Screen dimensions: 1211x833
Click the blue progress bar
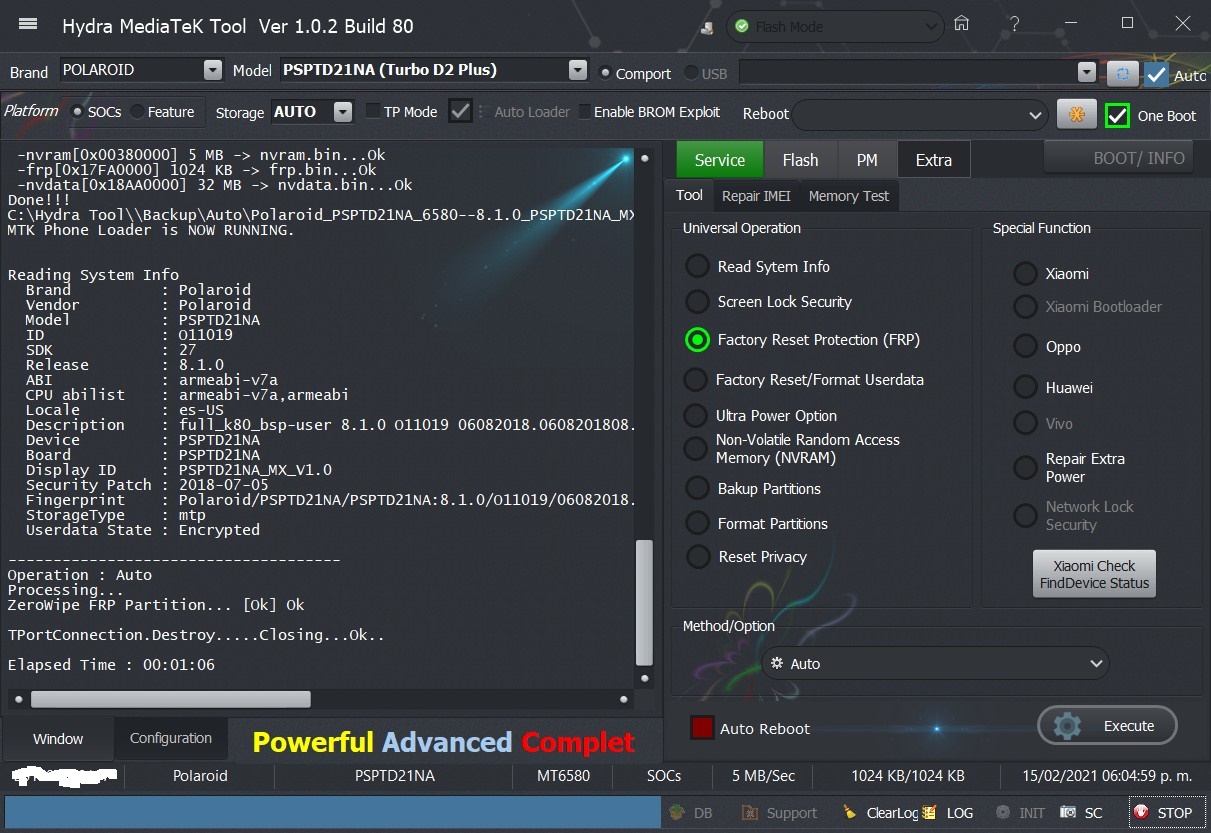click(333, 812)
